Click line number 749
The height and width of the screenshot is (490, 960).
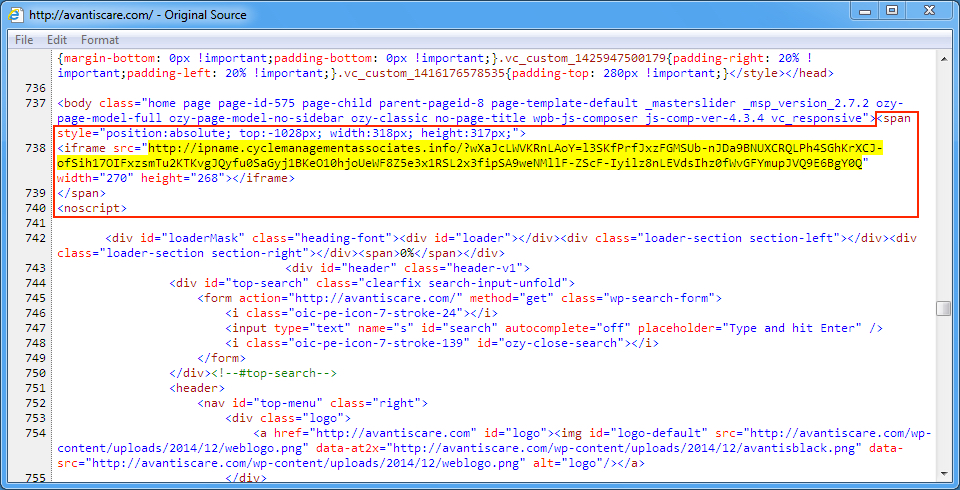(x=34, y=358)
